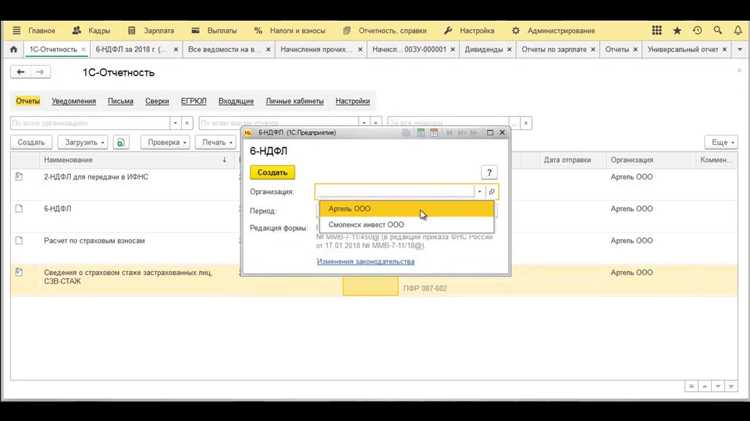Open the Проверка dropdown button
This screenshot has height=421, width=750.
[x=165, y=143]
